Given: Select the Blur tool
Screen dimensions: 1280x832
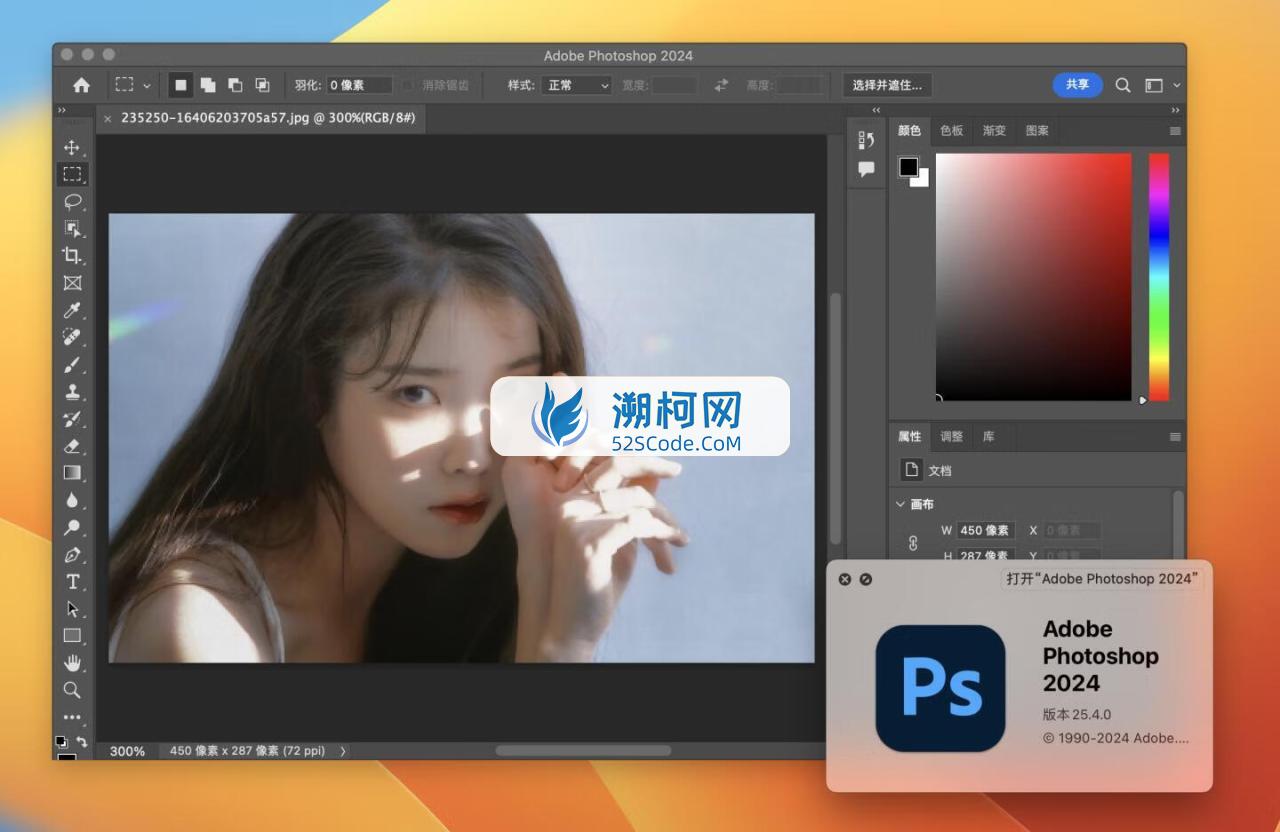Looking at the screenshot, I should pyautogui.click(x=72, y=500).
